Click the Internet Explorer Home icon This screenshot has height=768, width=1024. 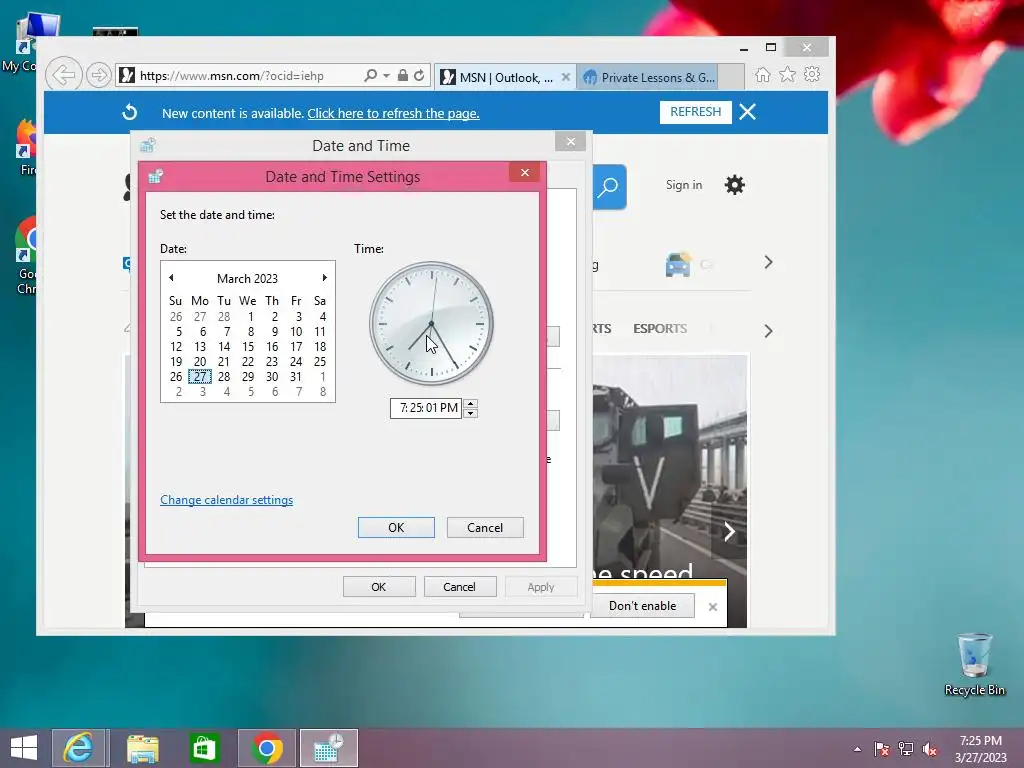pos(763,75)
